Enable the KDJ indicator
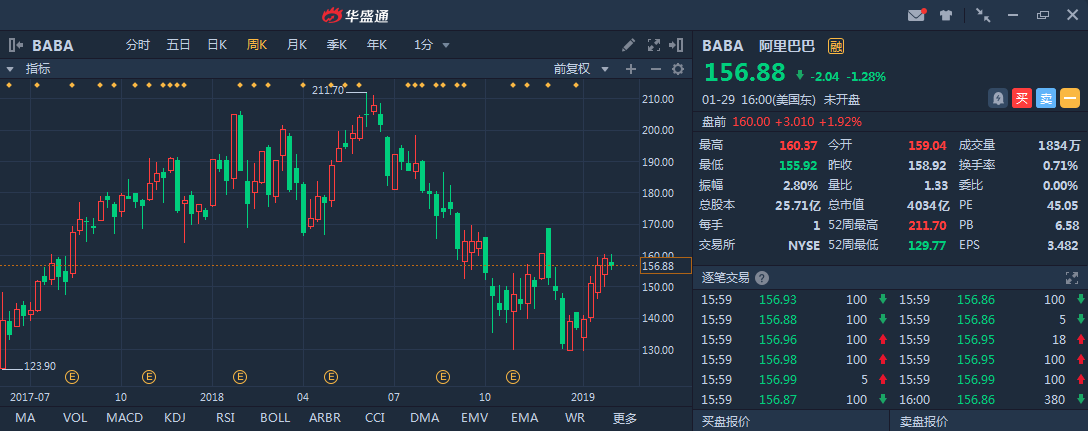1088x431 pixels. point(175,418)
